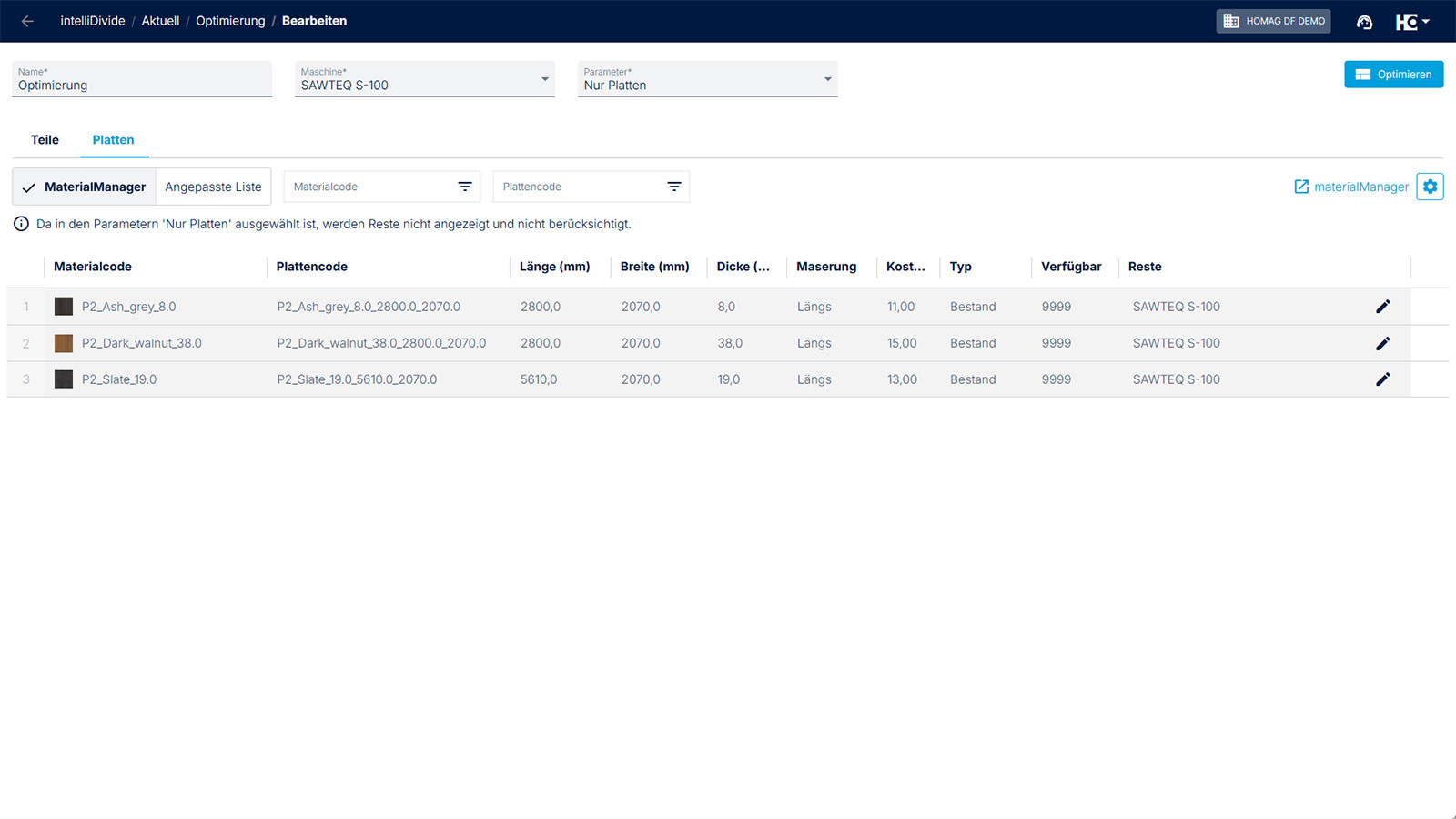Select the Platten tab
The height and width of the screenshot is (819, 1456).
113,140
